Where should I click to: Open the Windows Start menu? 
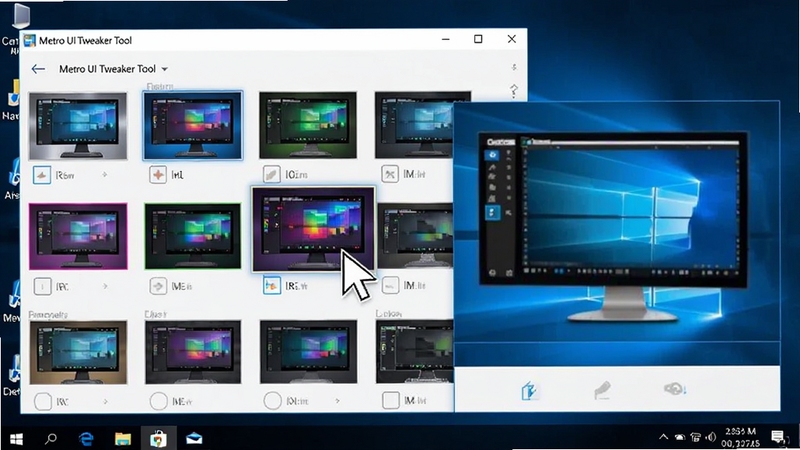pos(16,439)
